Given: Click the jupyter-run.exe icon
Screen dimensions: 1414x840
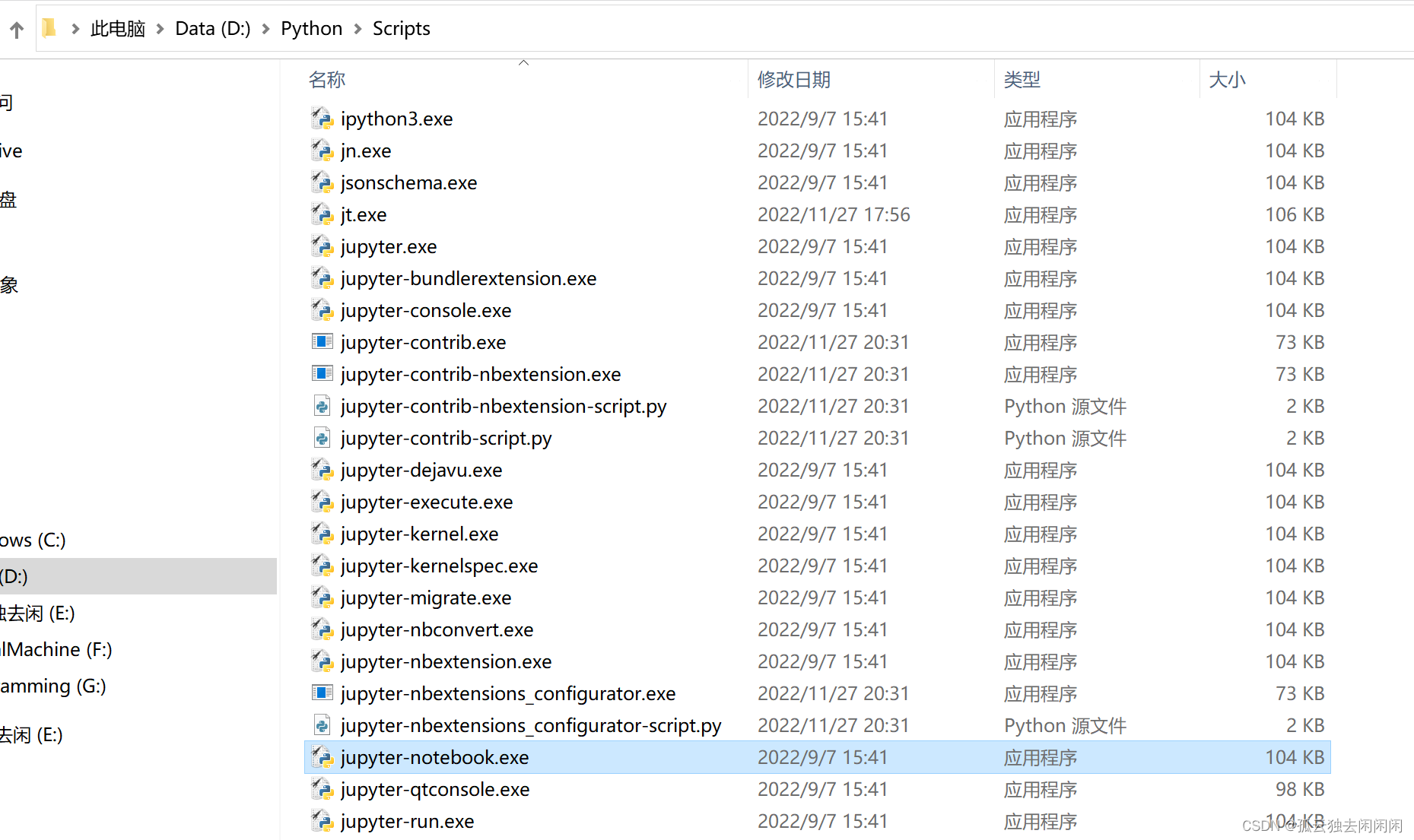Looking at the screenshot, I should pos(323,821).
